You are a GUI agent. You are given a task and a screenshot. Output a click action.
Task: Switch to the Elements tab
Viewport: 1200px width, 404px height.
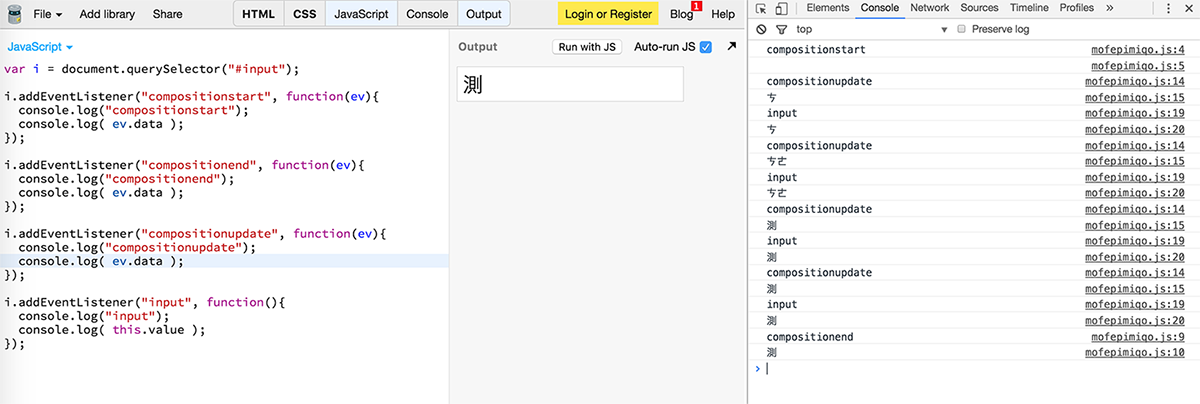[827, 8]
